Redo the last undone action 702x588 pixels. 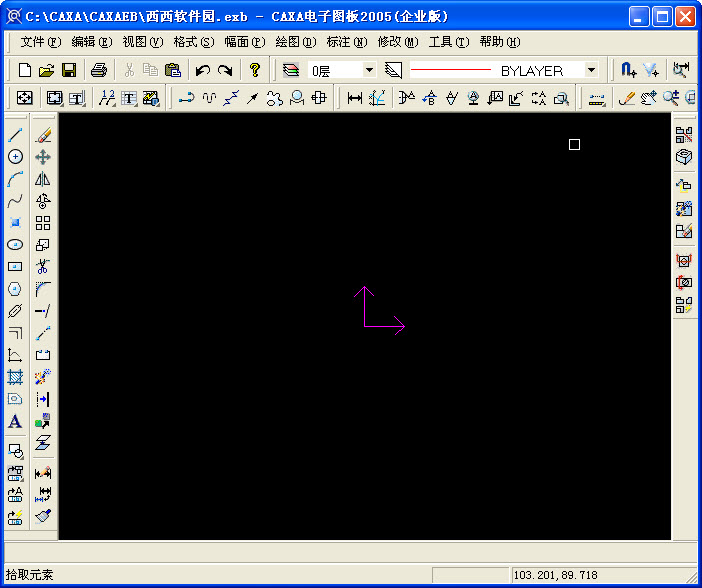coord(225,70)
